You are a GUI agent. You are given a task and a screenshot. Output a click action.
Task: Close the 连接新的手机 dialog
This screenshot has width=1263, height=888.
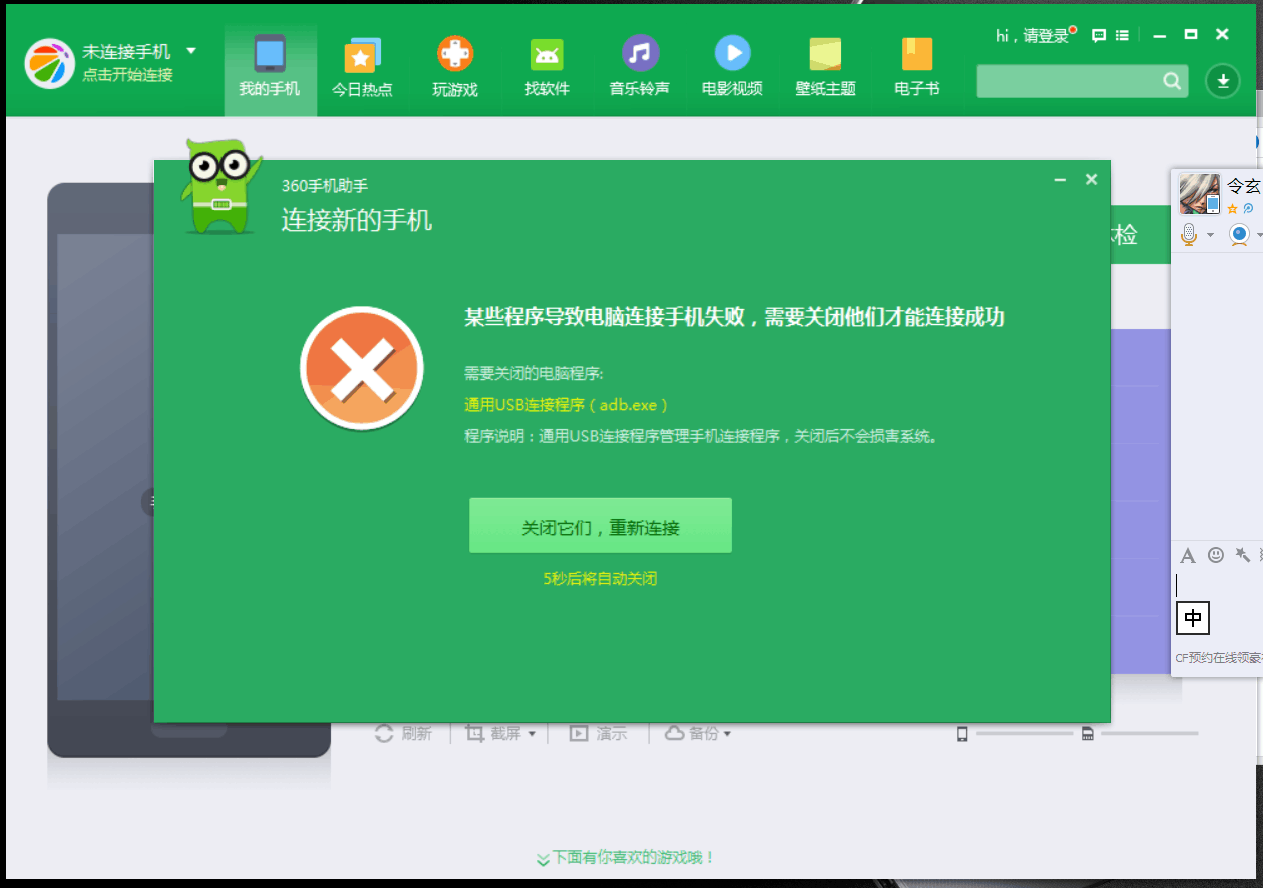click(x=1091, y=180)
